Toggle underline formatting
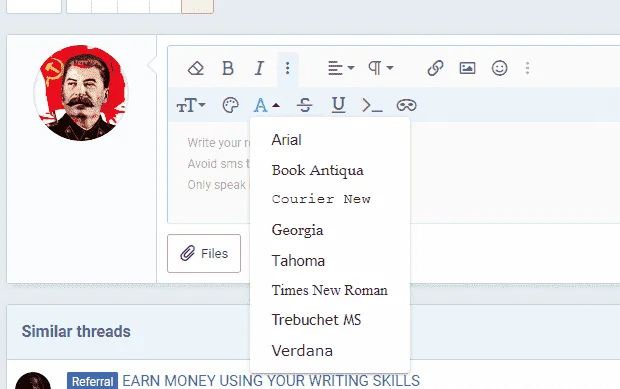 [x=338, y=106]
